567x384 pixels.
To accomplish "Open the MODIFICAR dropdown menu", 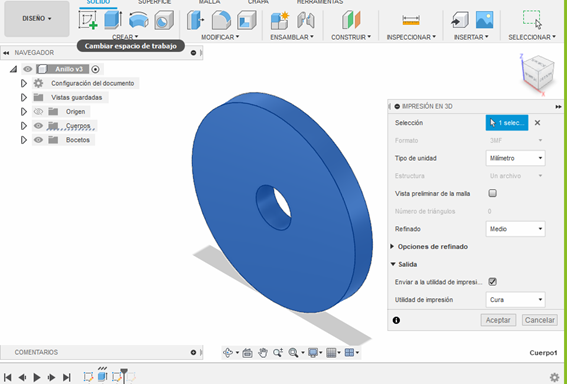I will (x=220, y=37).
